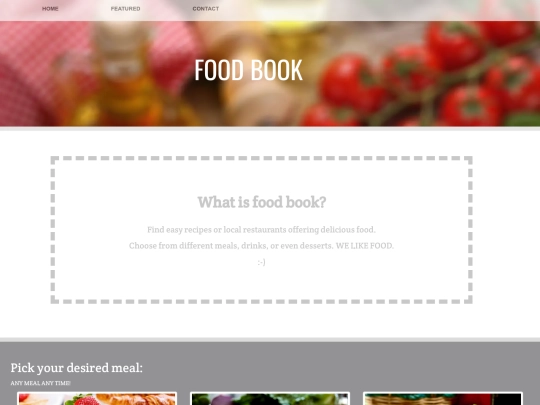
Task: Click the 'Pick your desired meal:' heading
Action: pyautogui.click(x=76, y=368)
